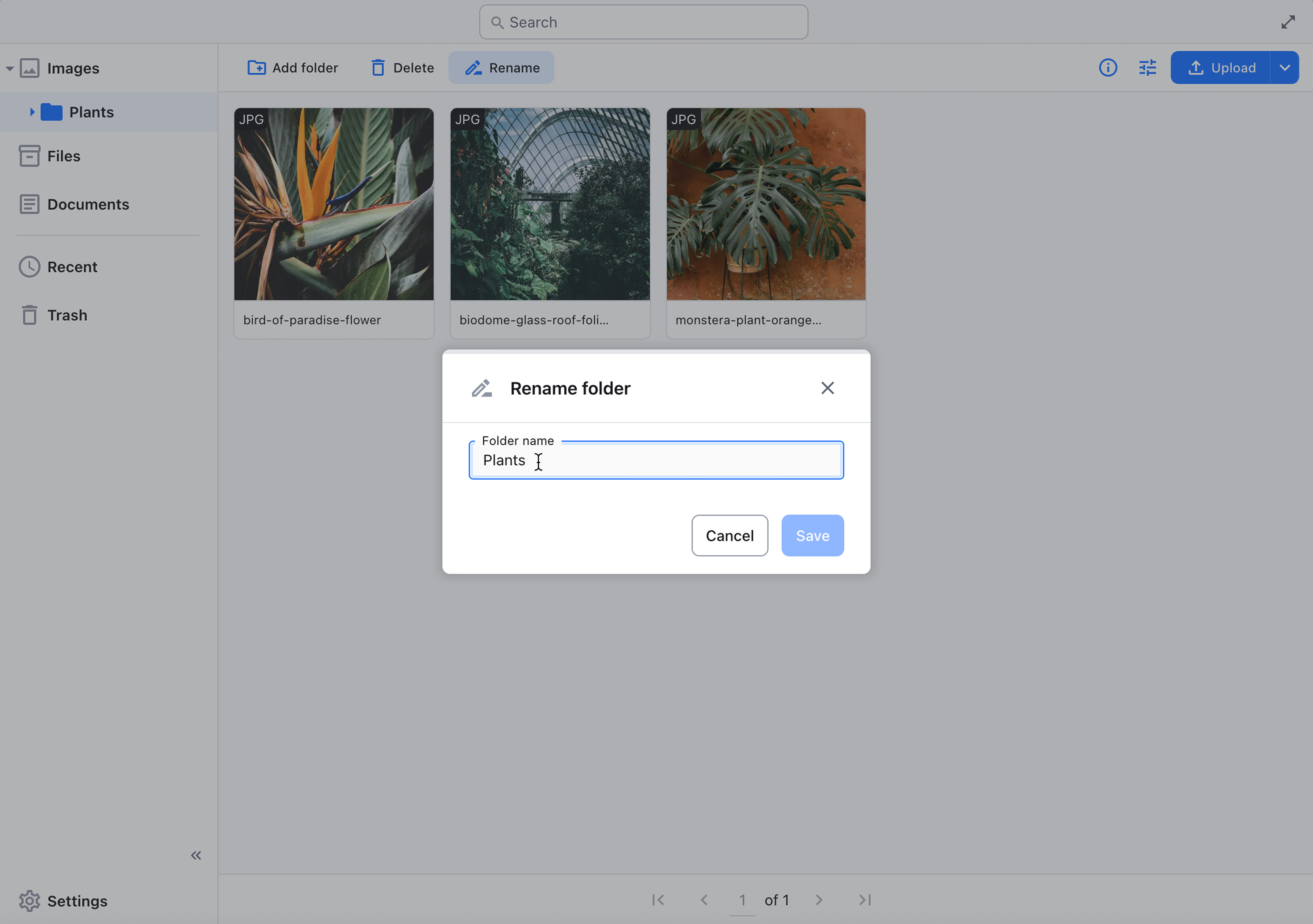1313x924 pixels.
Task: Select the bird-of-paradise-flower thumbnail
Action: (334, 204)
